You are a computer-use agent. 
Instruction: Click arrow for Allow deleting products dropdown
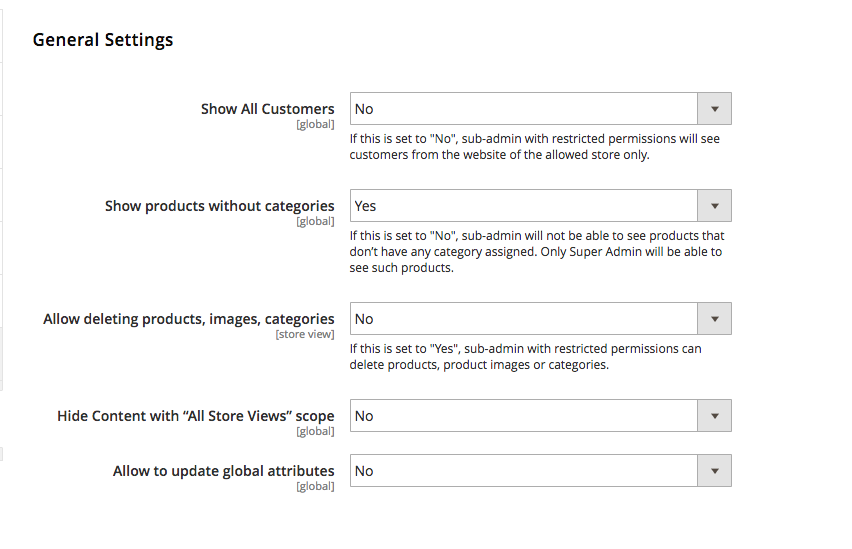[x=714, y=319]
